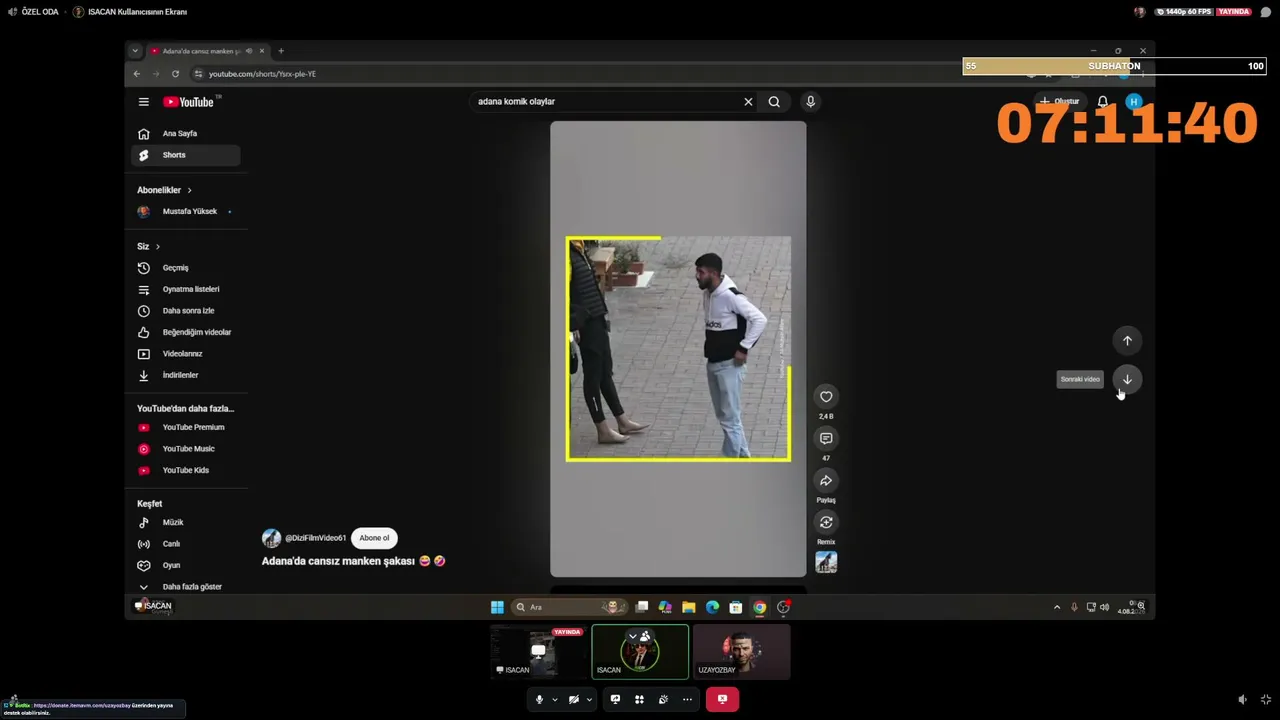The height and width of the screenshot is (720, 1280).
Task: Open more call options ellipsis
Action: click(687, 700)
